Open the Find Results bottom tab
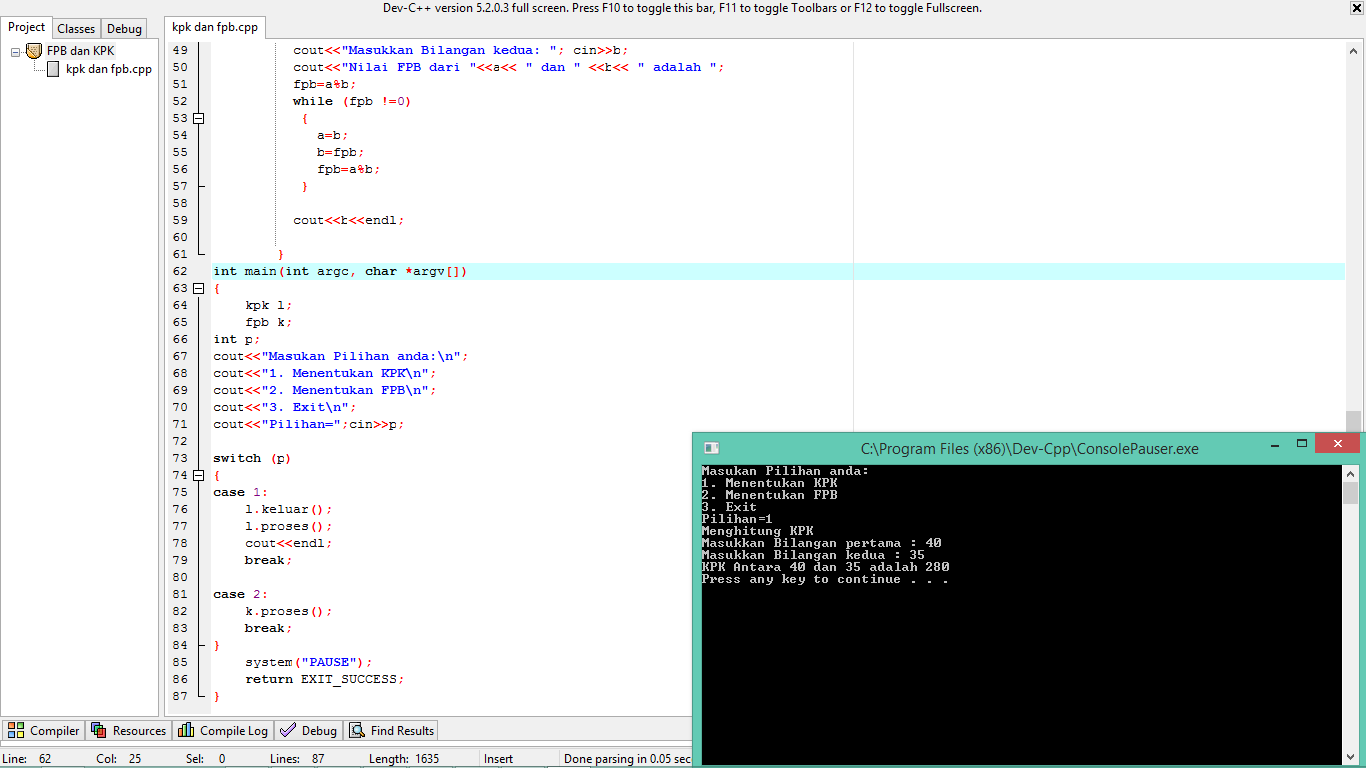Image resolution: width=1366 pixels, height=768 pixels. [392, 731]
